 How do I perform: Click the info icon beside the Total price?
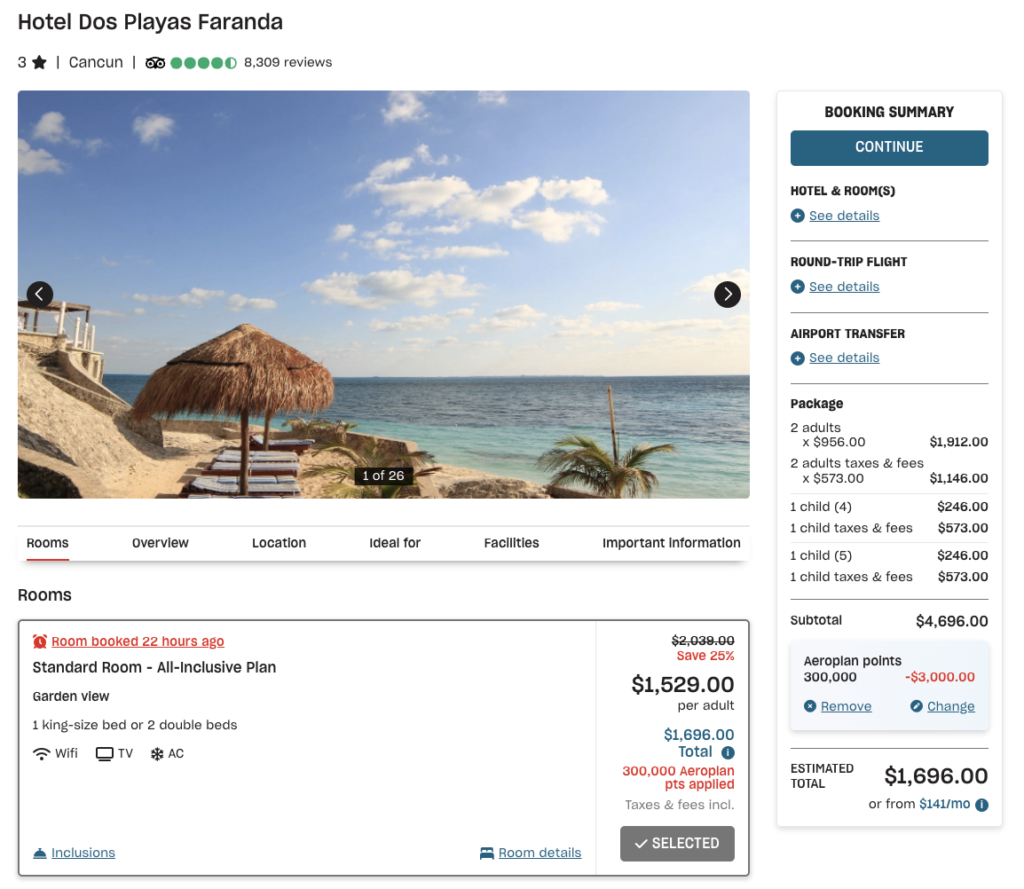[x=727, y=751]
